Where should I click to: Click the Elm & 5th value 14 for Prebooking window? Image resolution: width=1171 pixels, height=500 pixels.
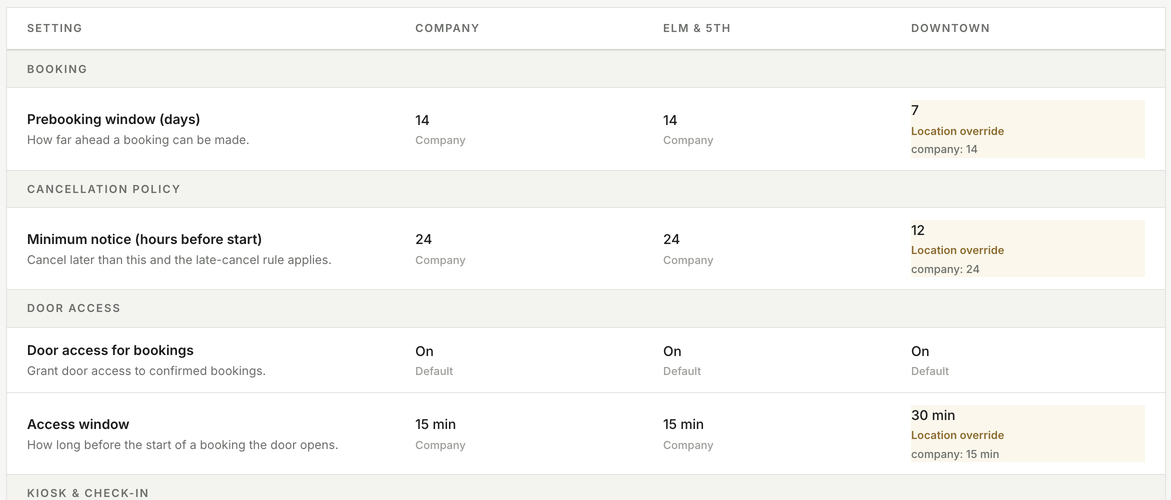click(x=670, y=120)
